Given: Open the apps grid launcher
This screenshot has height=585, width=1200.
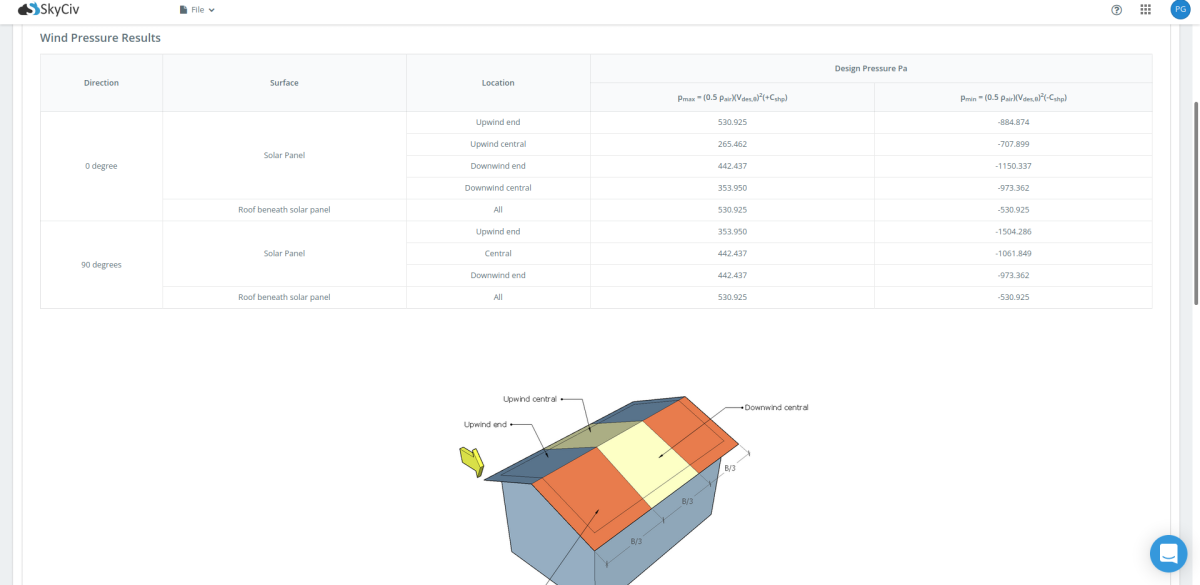Looking at the screenshot, I should coord(1146,10).
